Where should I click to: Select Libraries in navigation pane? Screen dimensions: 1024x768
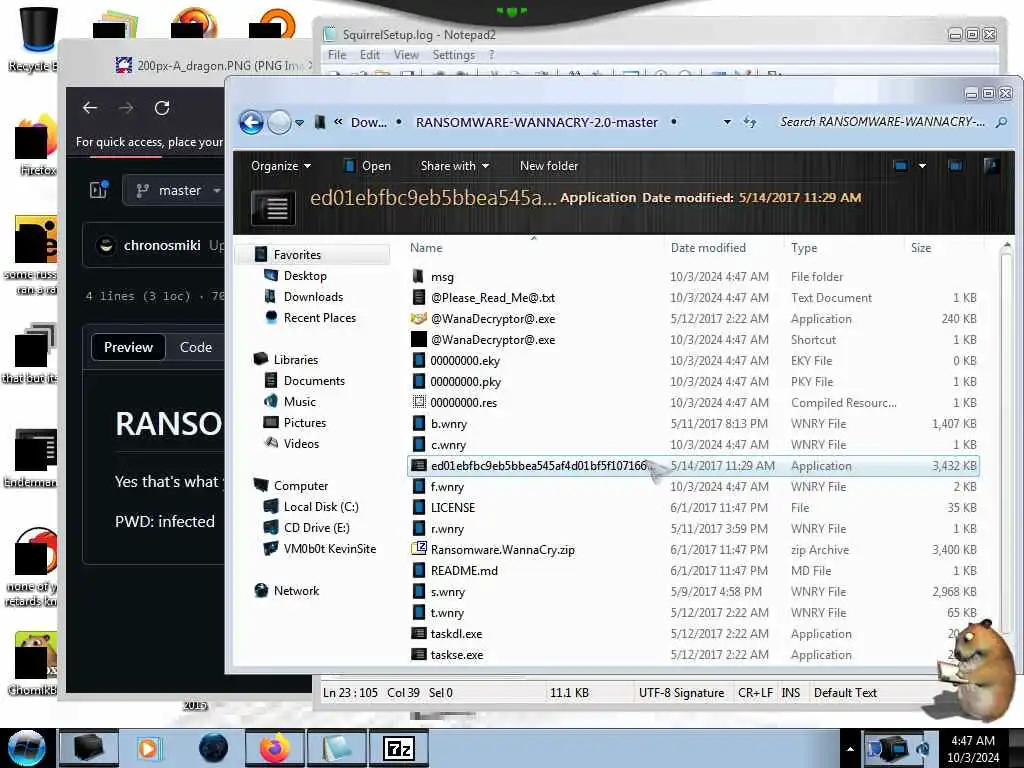coord(296,360)
